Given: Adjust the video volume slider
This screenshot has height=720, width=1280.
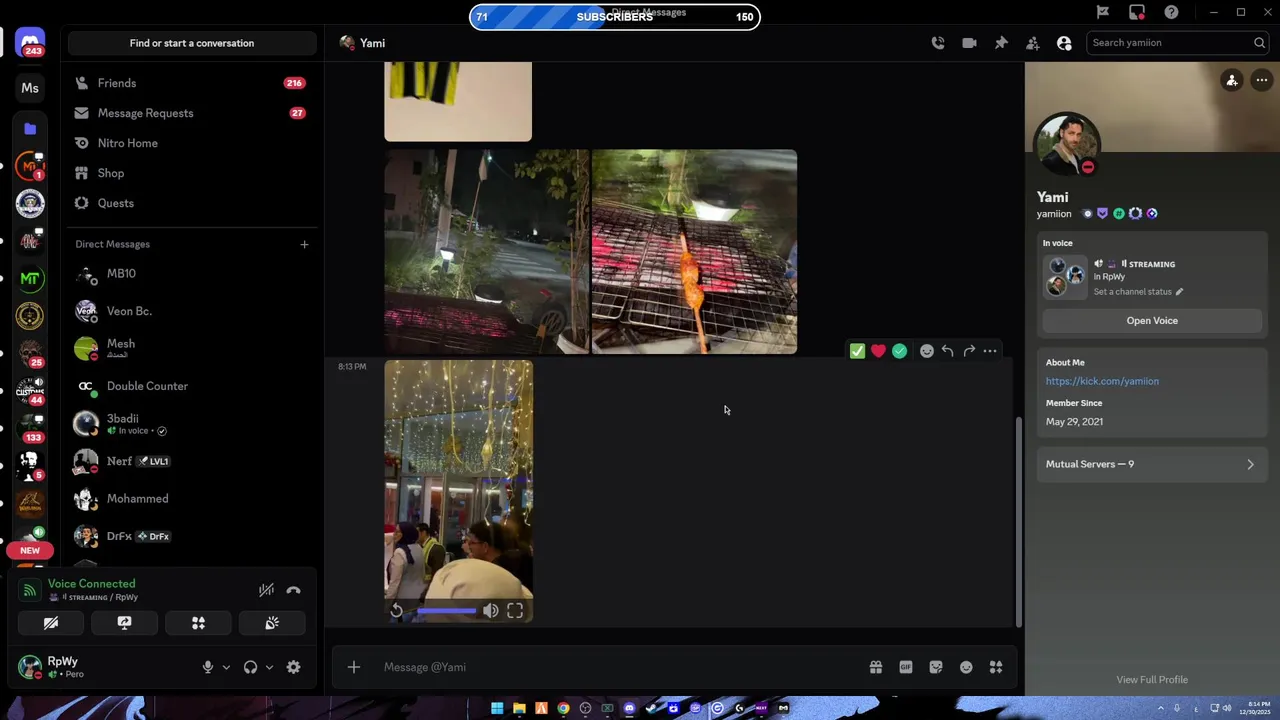Looking at the screenshot, I should coord(447,611).
